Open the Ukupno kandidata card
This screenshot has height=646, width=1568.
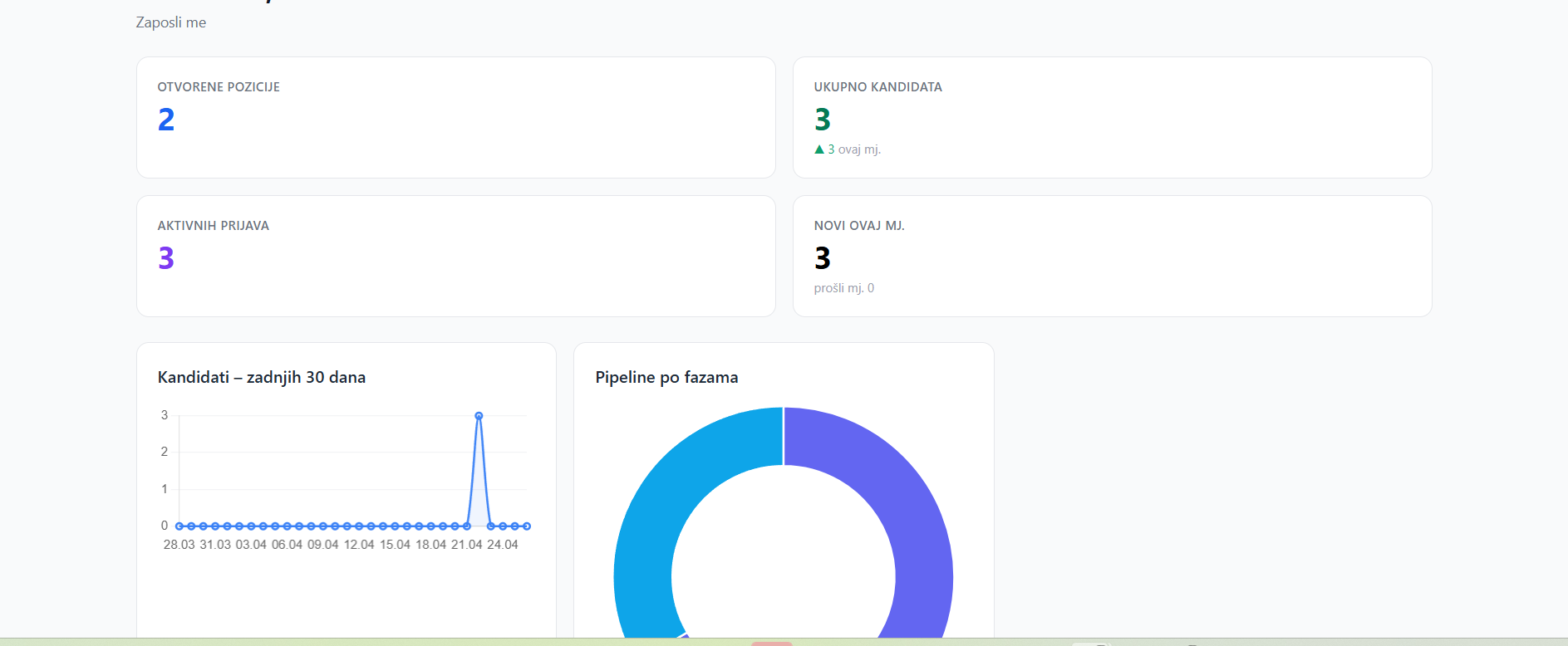point(1112,117)
